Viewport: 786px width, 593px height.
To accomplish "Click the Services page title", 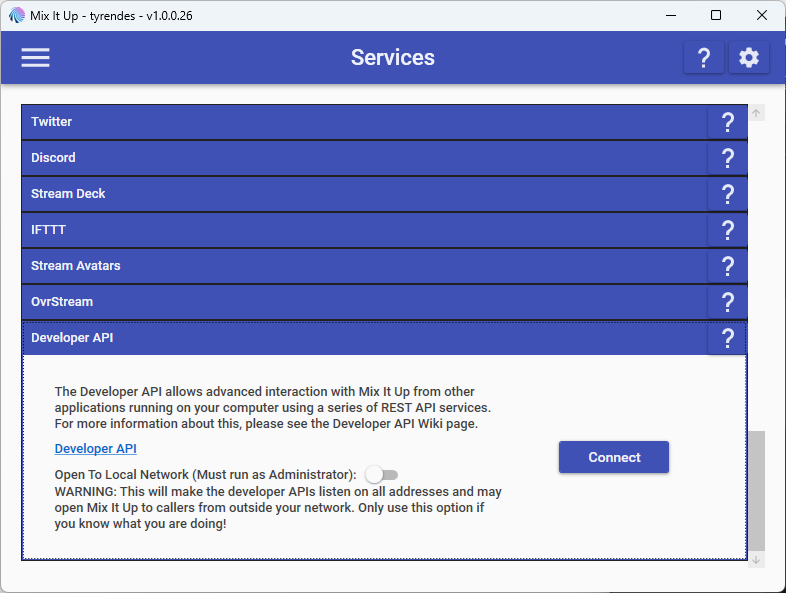I will click(392, 57).
